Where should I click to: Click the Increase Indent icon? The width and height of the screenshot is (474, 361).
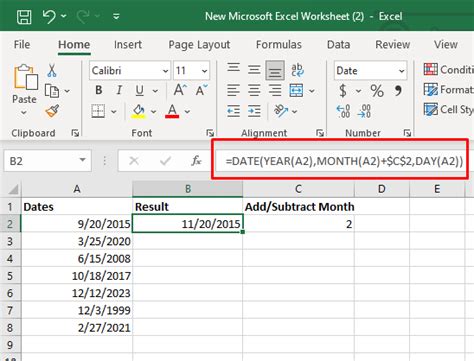tap(254, 111)
